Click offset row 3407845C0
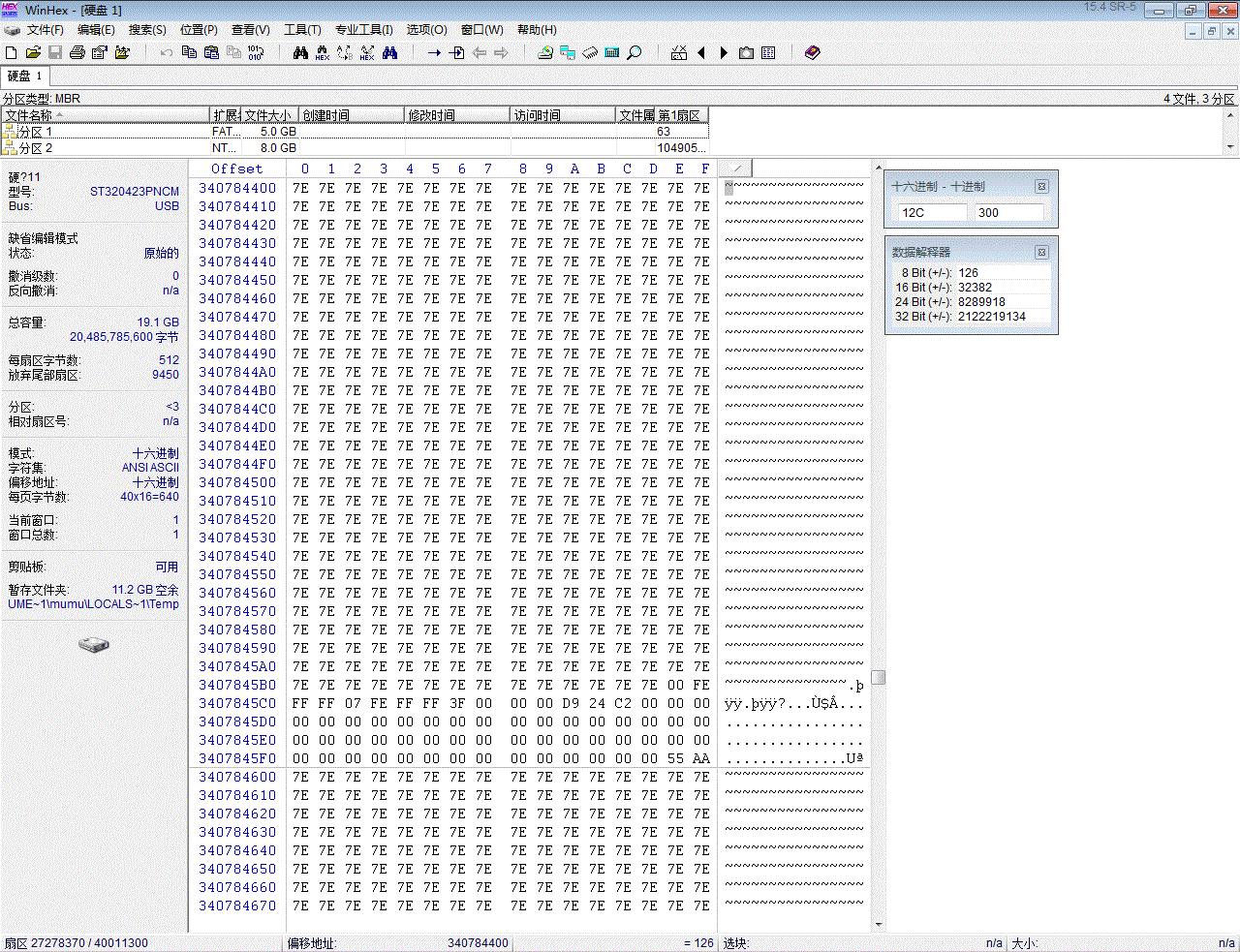 237,703
